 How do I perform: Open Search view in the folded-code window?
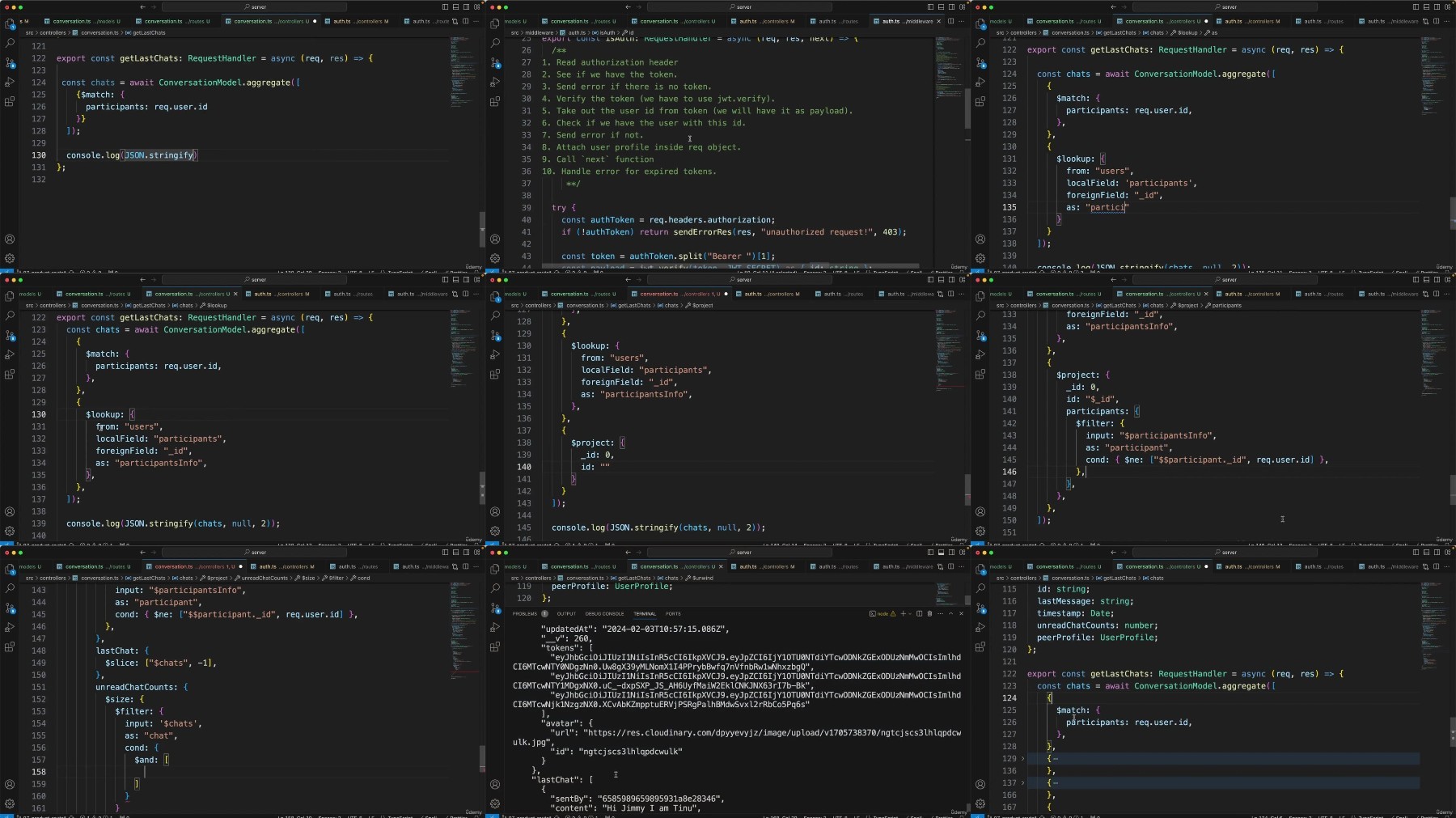click(x=980, y=588)
